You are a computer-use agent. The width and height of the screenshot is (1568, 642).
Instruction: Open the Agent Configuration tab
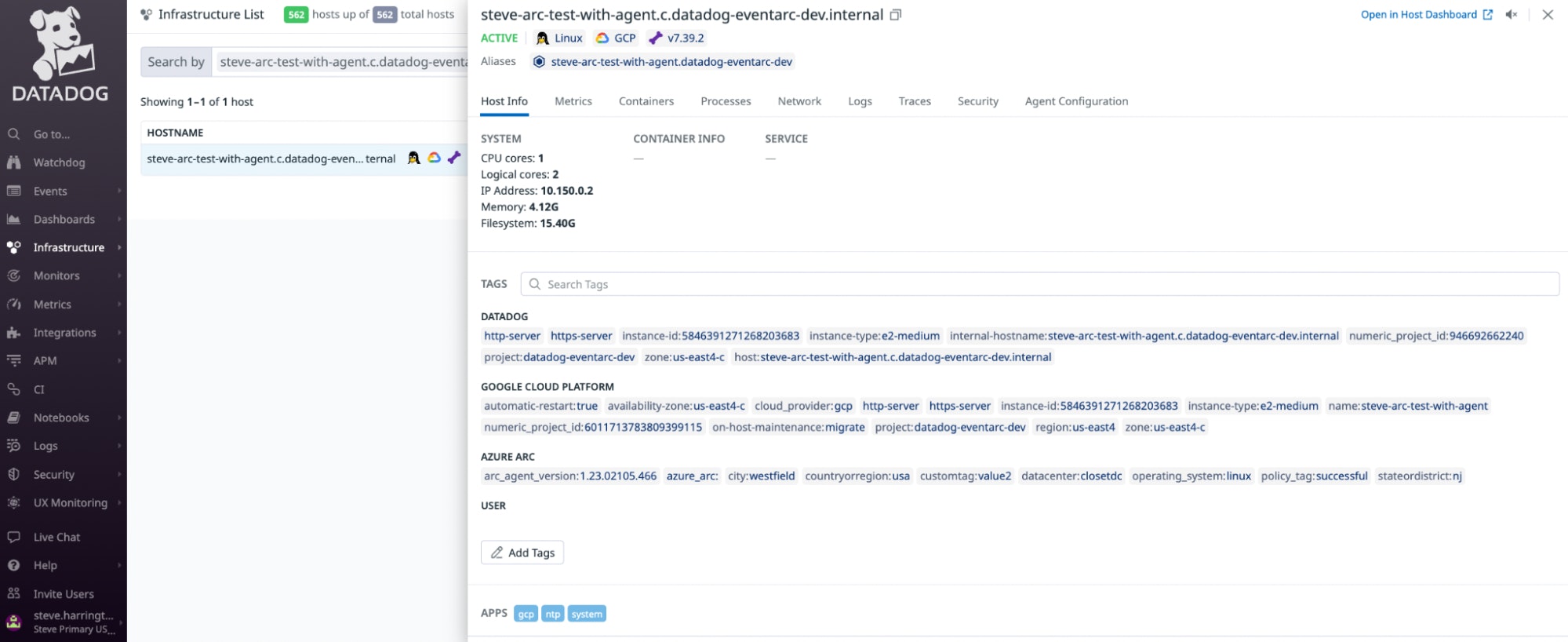click(1075, 101)
